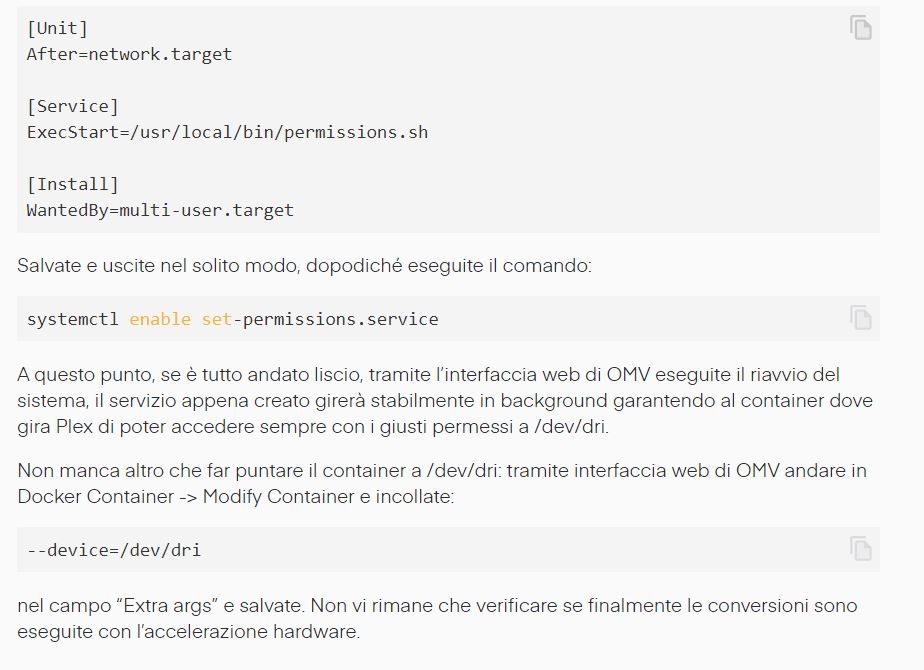Click the paragraph starting 'A questo punto'
The height and width of the screenshot is (670, 924).
(x=445, y=401)
